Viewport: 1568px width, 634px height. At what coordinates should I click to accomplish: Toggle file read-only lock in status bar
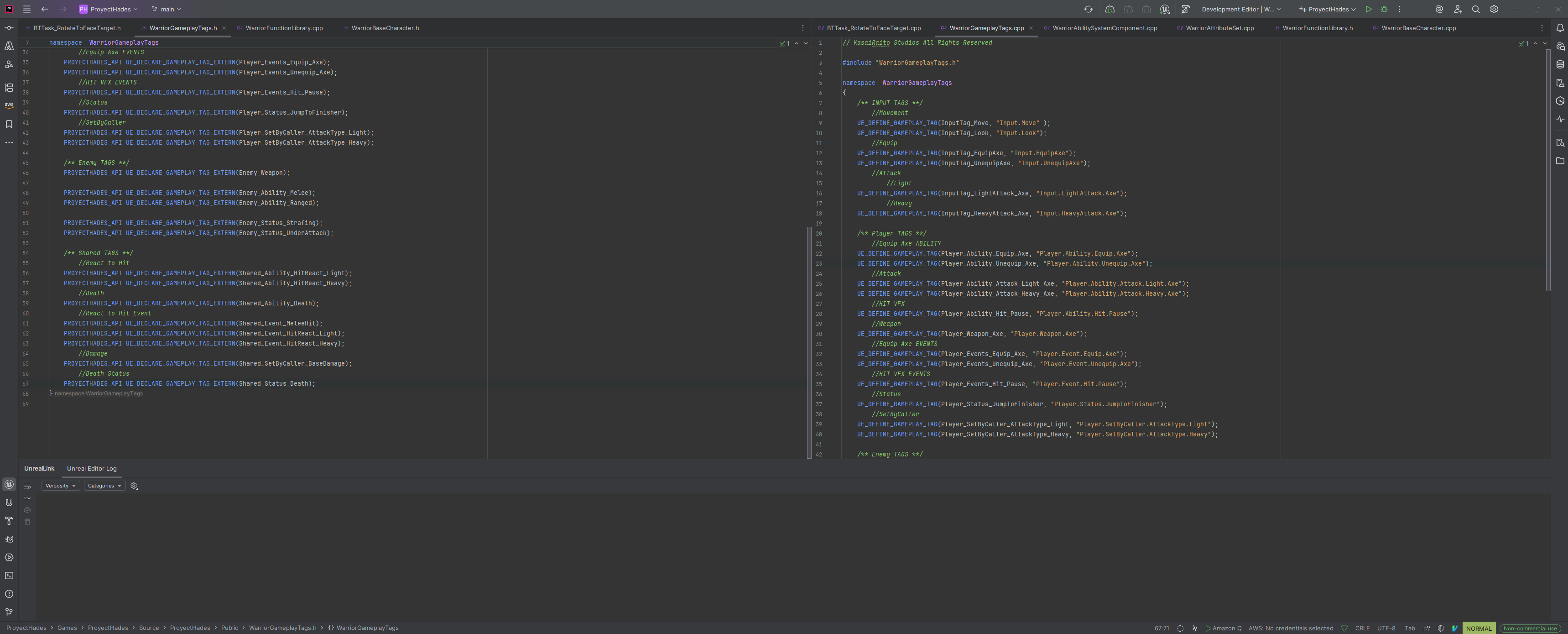click(x=1427, y=629)
